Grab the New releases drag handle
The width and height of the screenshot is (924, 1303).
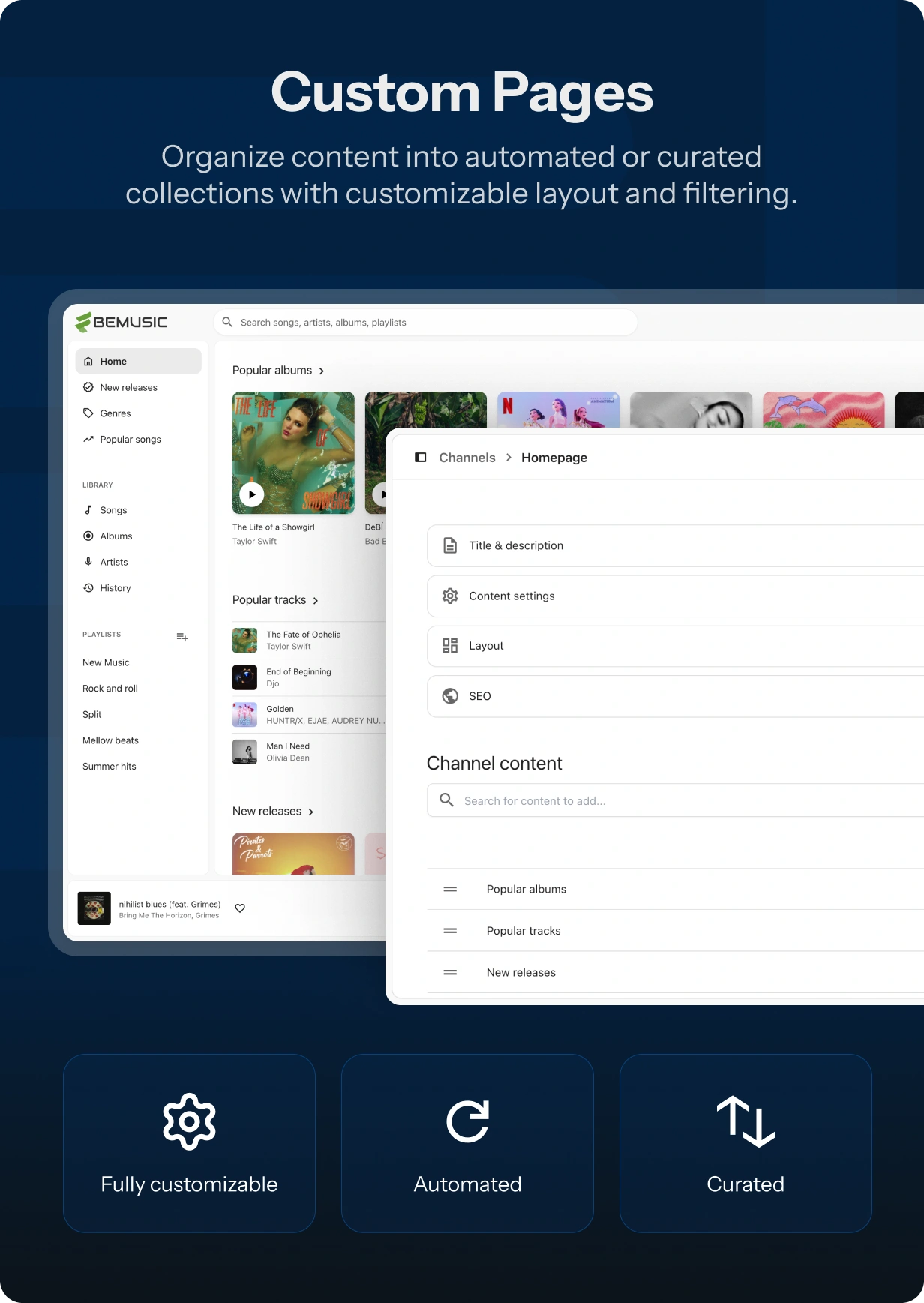[450, 972]
